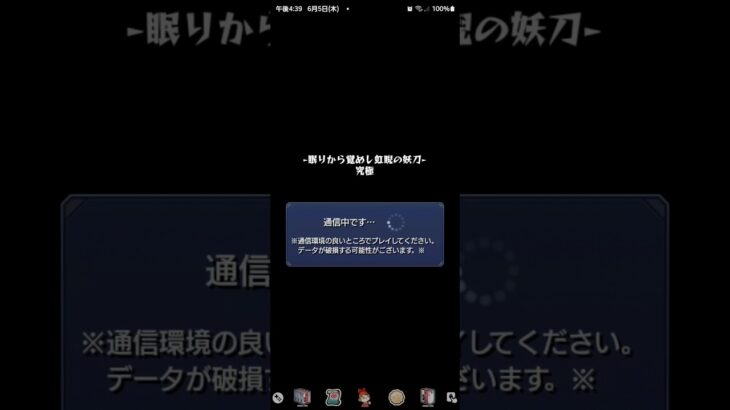Viewport: 730px width, 410px height.
Task: Tap the 究極 difficulty label
Action: 365,171
